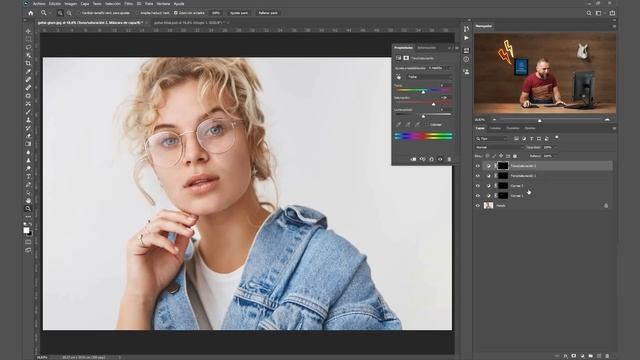The height and width of the screenshot is (360, 640).
Task: Open the Edición menu
Action: point(55,4)
